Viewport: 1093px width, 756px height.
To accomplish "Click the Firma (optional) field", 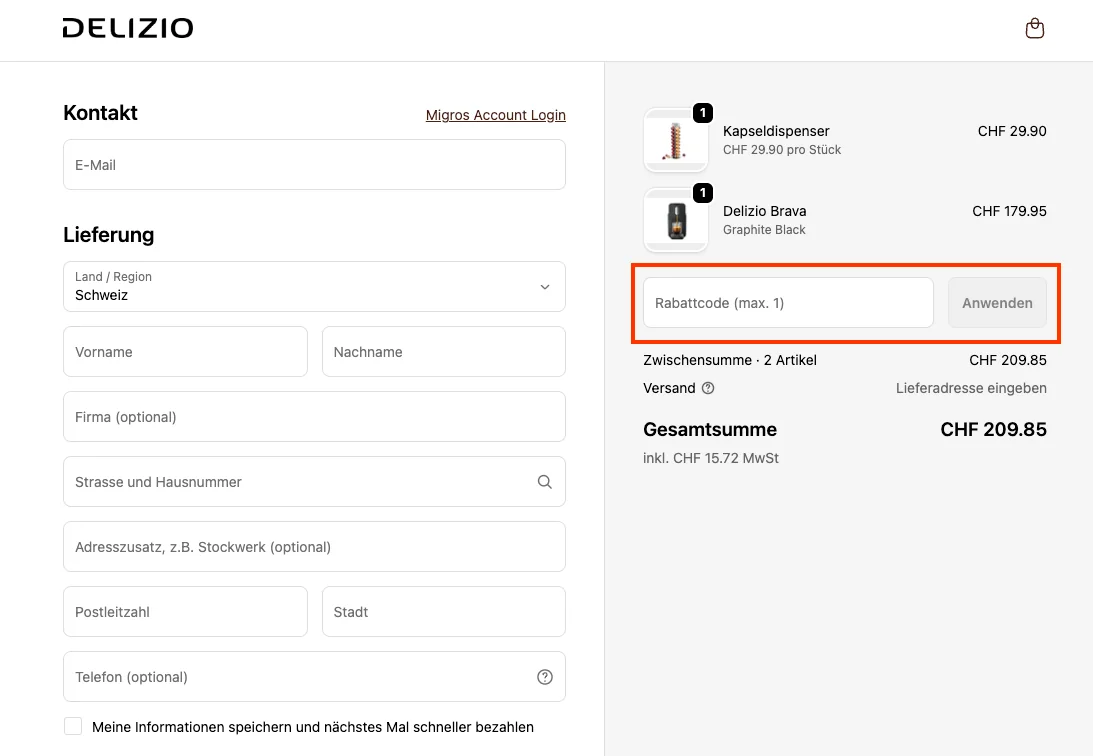I will point(314,417).
